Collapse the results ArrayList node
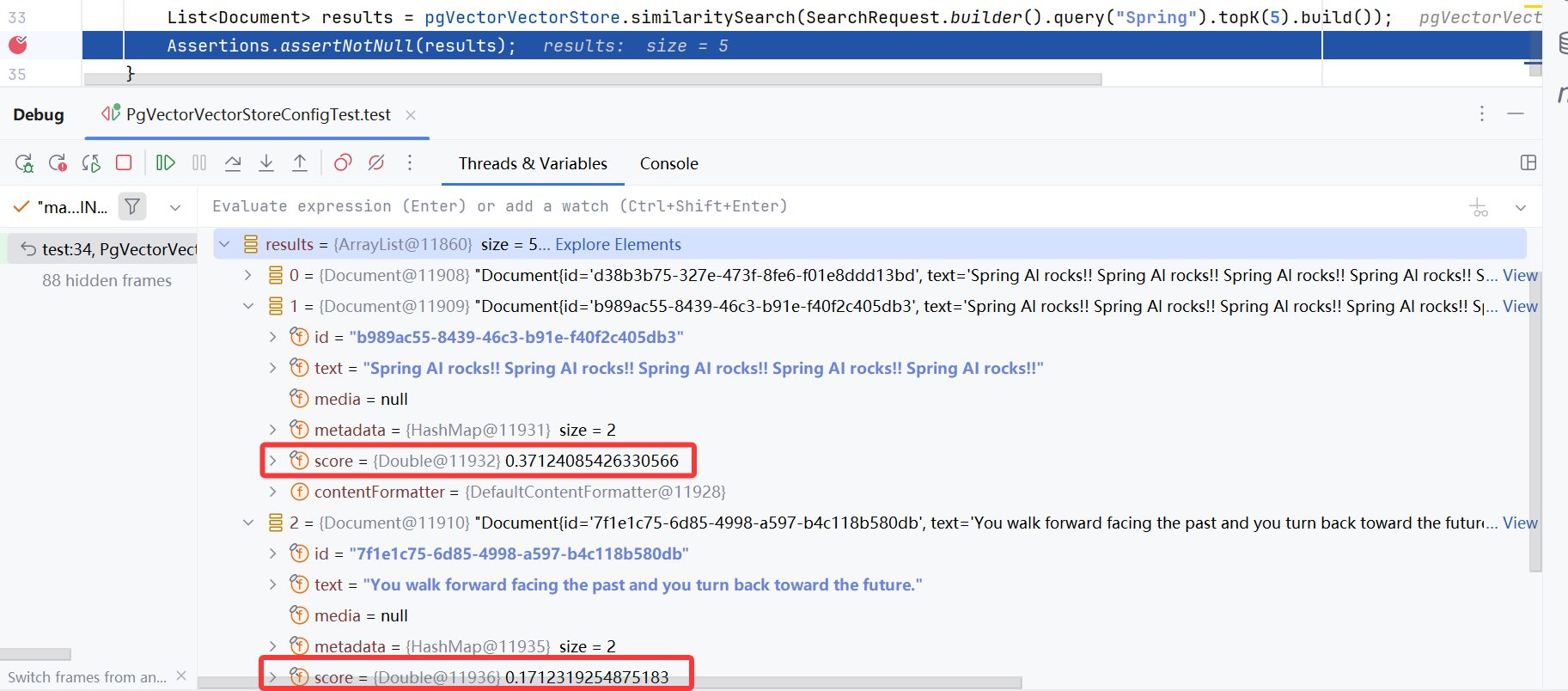 (x=224, y=244)
